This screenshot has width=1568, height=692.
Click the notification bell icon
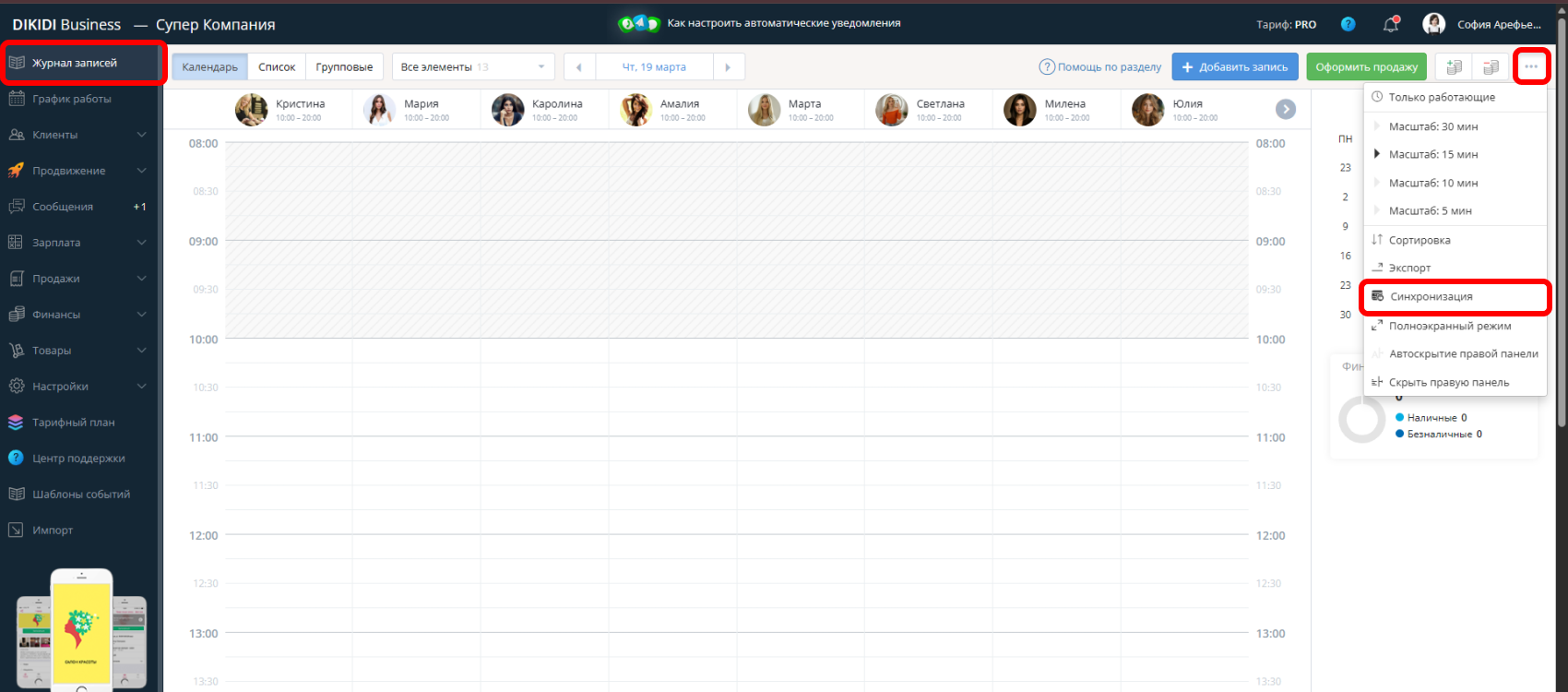[1391, 25]
